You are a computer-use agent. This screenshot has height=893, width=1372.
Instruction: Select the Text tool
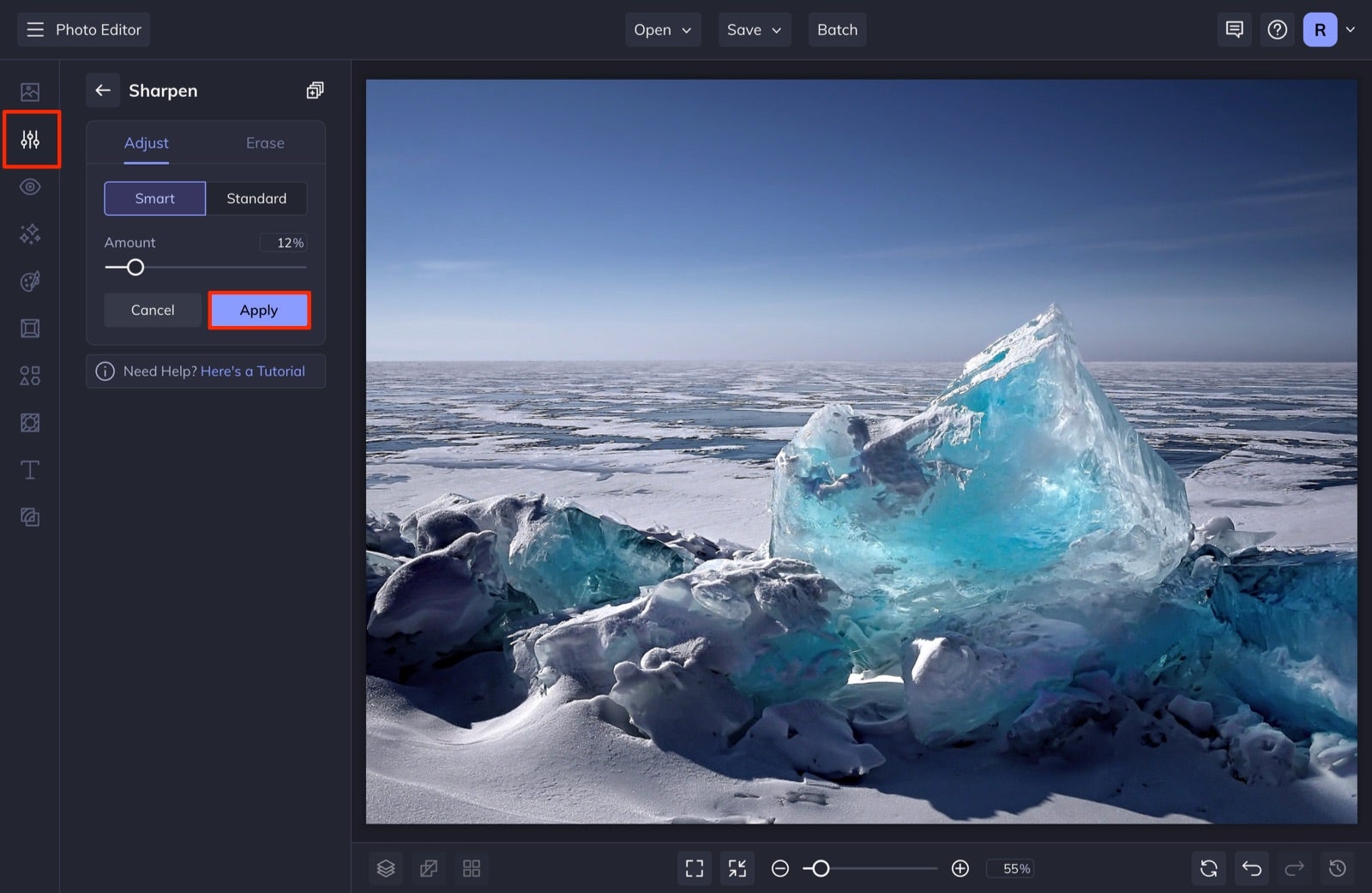click(30, 469)
